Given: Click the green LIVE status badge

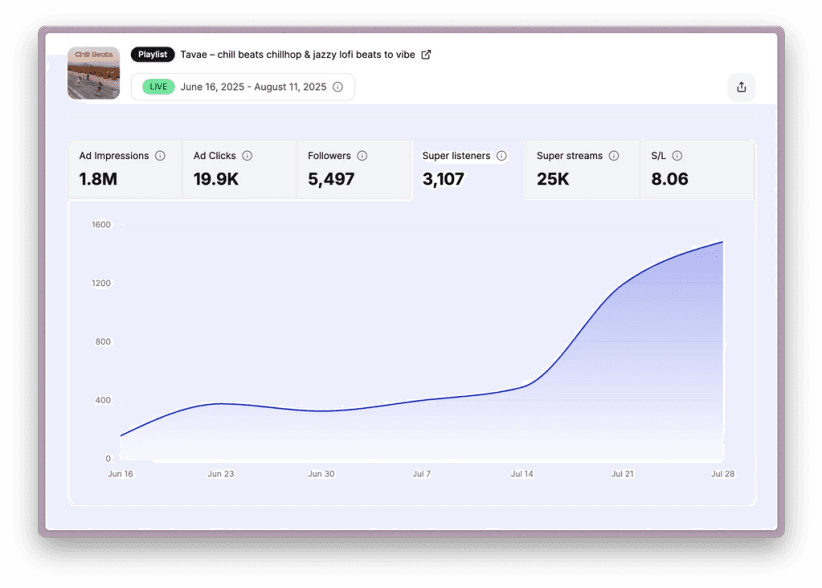Looking at the screenshot, I should 157,87.
